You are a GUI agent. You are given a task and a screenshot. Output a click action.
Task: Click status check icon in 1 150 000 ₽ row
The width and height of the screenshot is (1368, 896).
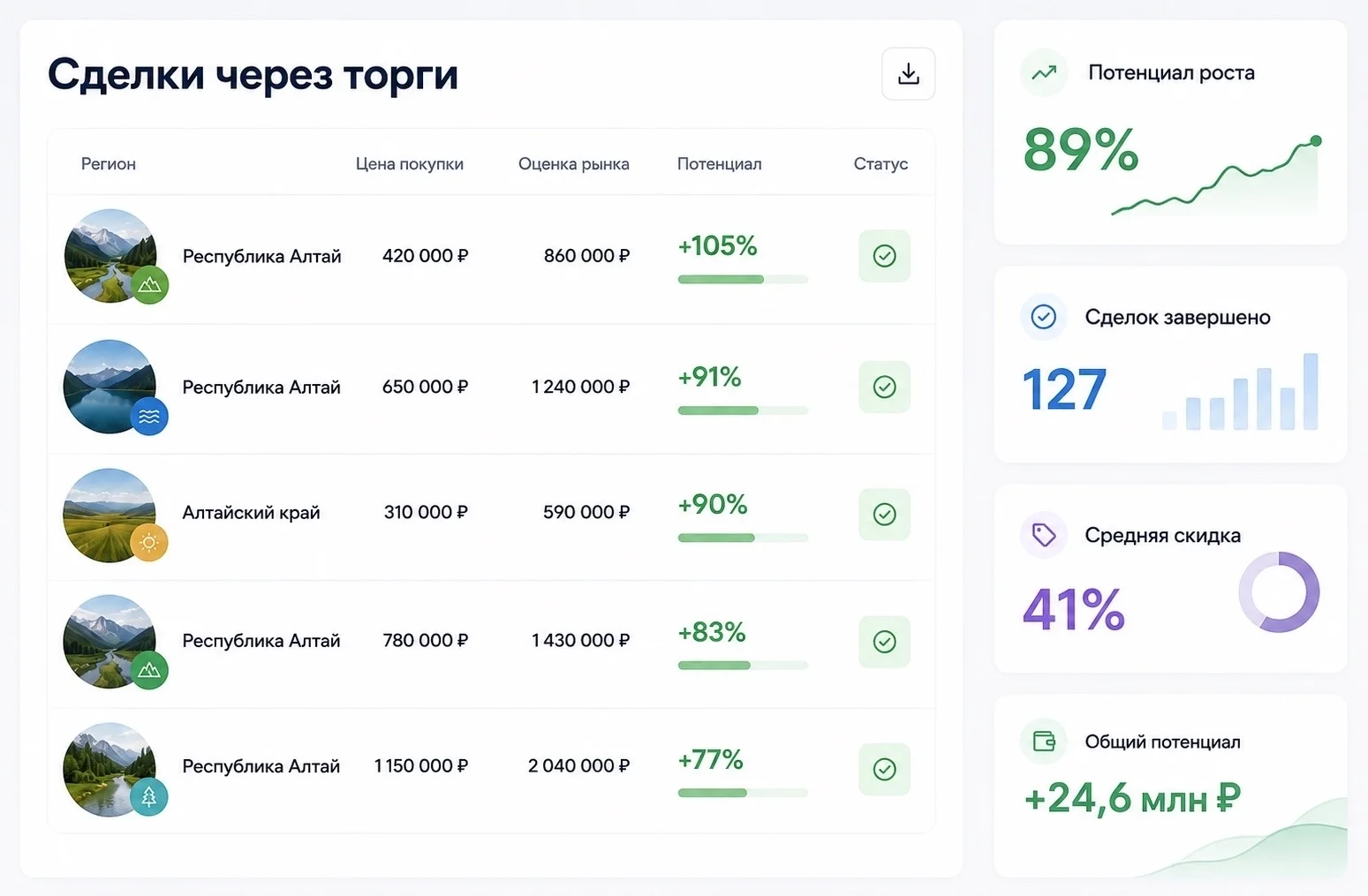pos(884,769)
